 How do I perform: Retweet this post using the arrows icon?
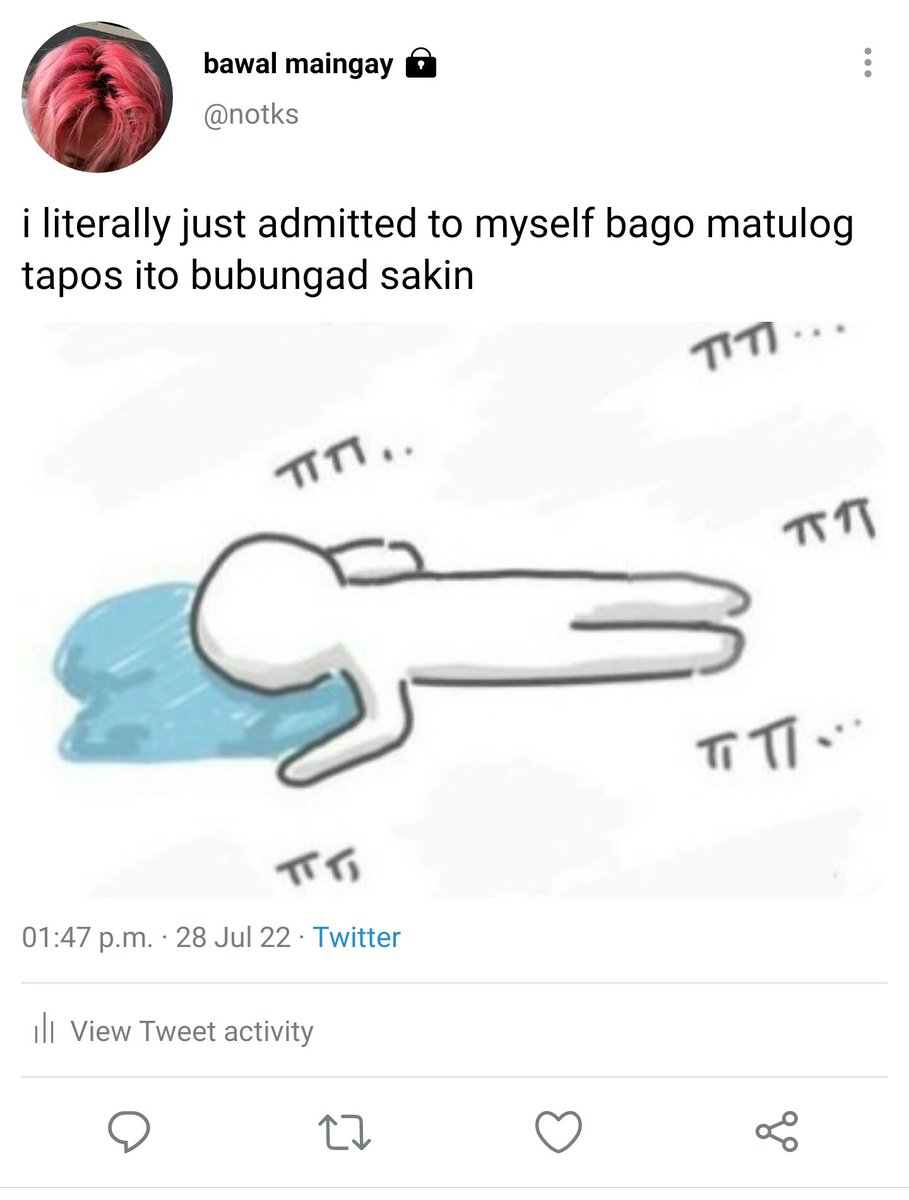pos(342,1132)
